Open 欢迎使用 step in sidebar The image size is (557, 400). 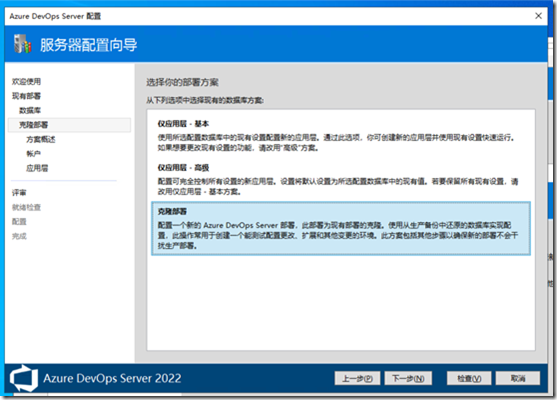26,81
